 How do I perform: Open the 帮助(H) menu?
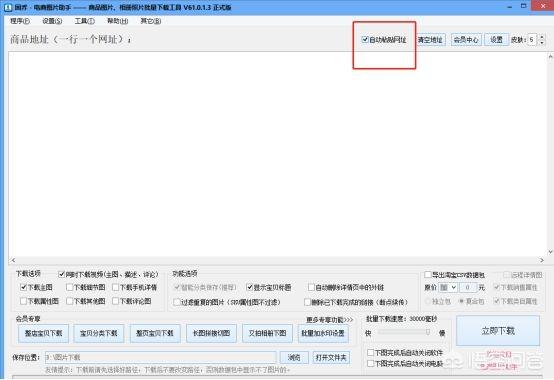click(x=117, y=21)
